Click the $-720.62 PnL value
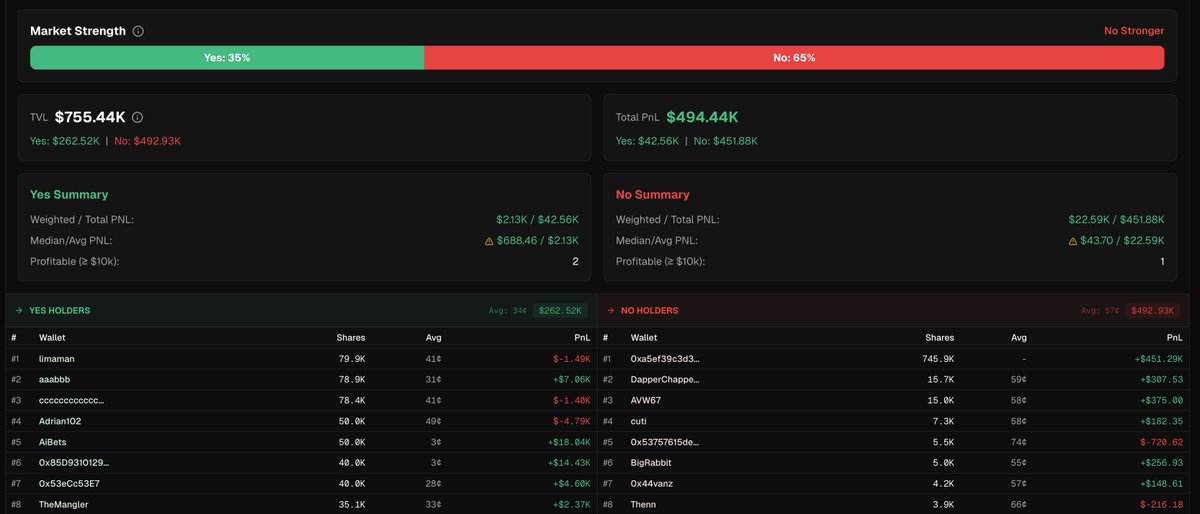1200x514 pixels. (x=1164, y=442)
